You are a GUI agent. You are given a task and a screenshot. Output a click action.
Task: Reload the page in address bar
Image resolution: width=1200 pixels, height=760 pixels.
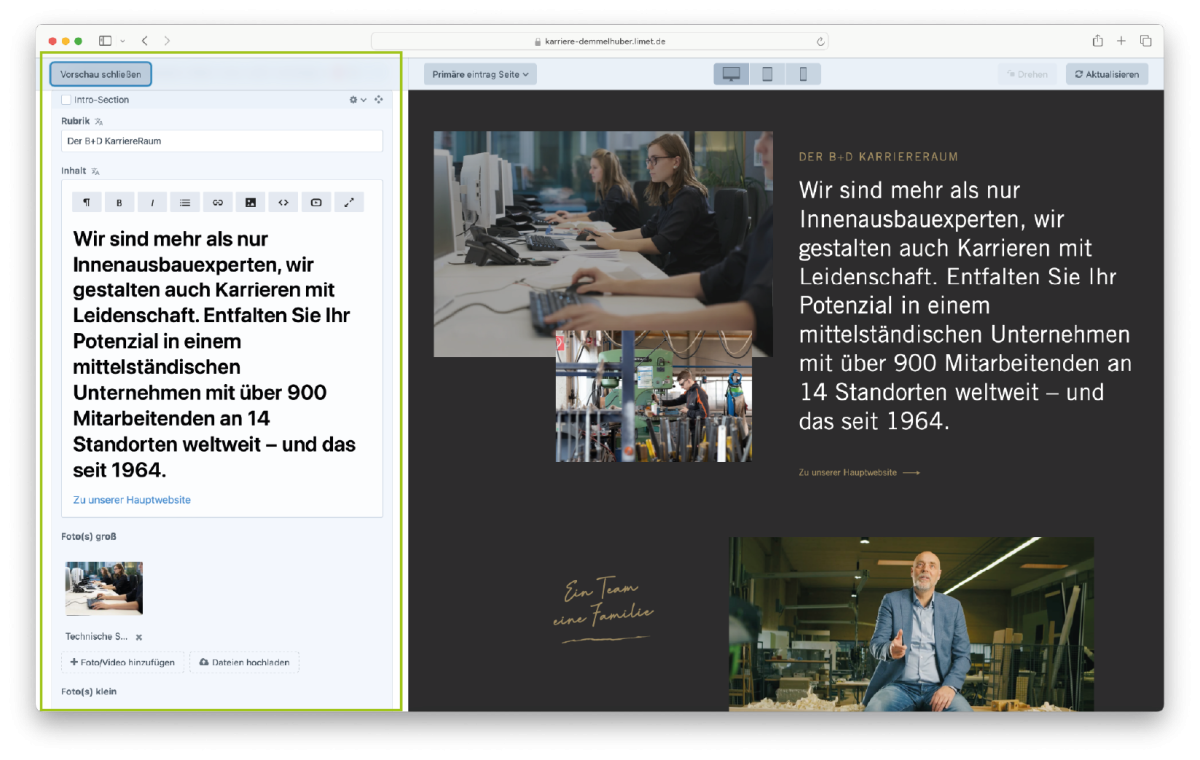point(821,42)
